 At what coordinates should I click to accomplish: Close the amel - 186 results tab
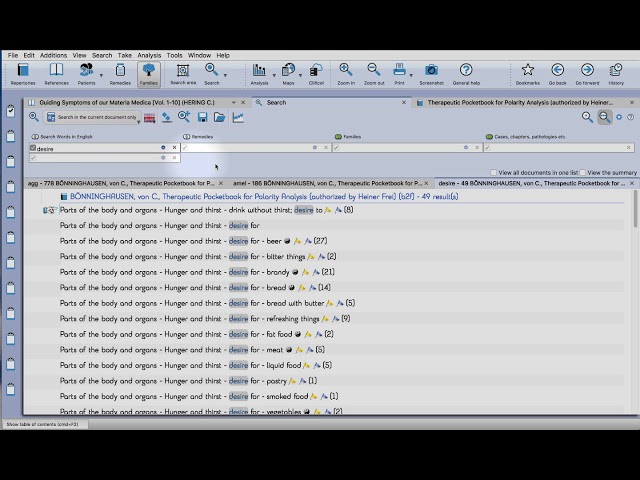(426, 183)
